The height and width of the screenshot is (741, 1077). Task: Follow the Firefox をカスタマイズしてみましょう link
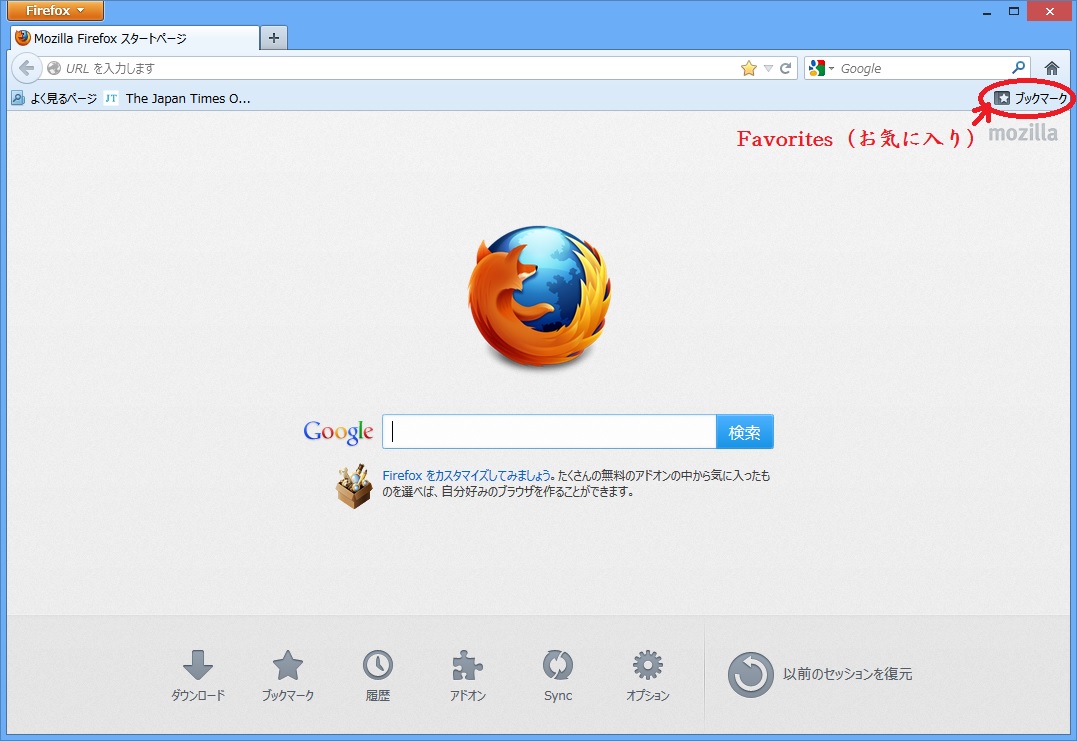466,475
